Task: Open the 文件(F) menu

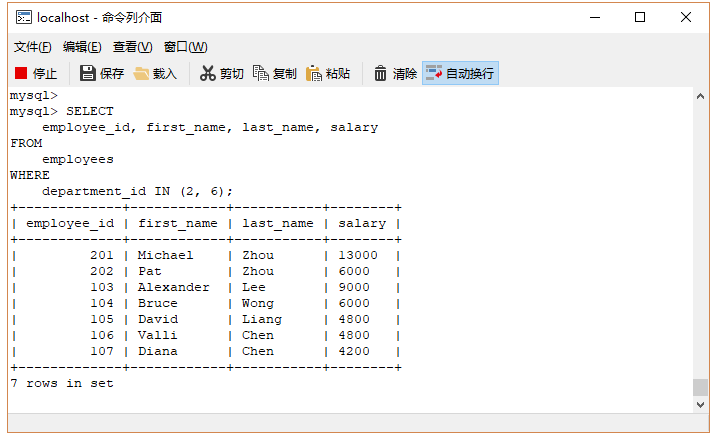Action: click(32, 47)
